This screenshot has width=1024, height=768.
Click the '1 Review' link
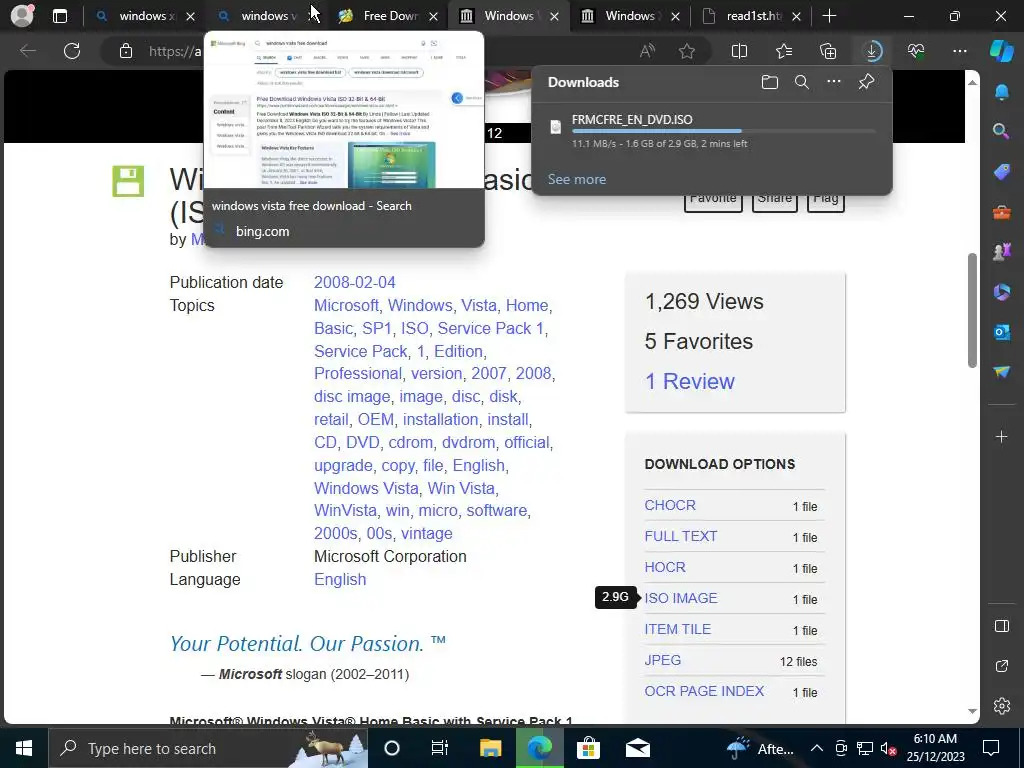(x=690, y=381)
